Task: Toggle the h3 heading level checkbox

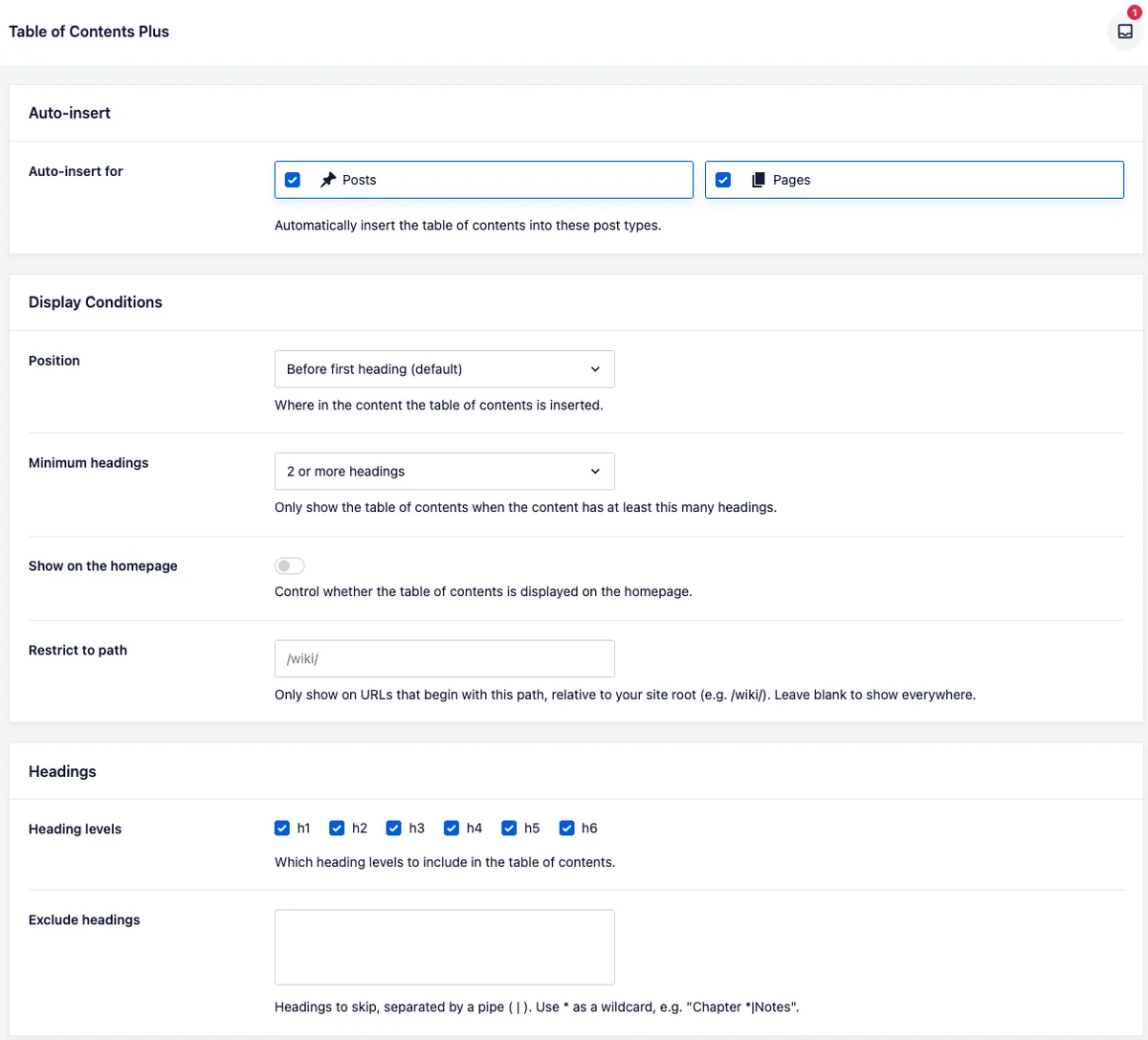Action: [x=394, y=828]
